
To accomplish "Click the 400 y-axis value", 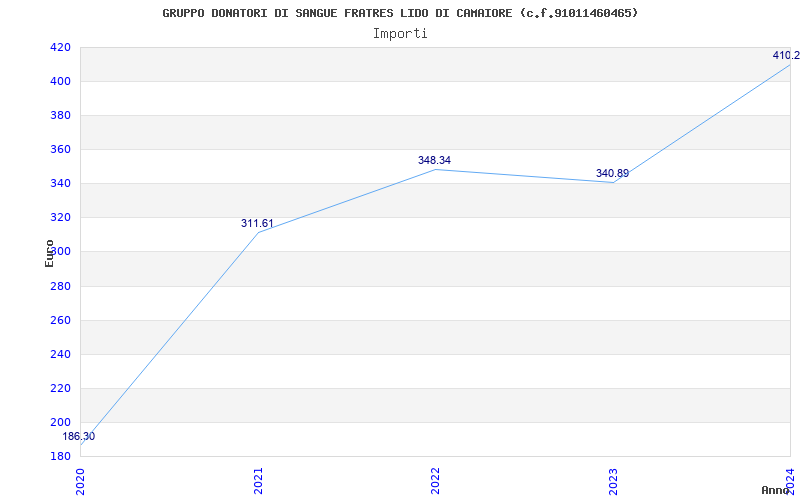I will 60,82.
